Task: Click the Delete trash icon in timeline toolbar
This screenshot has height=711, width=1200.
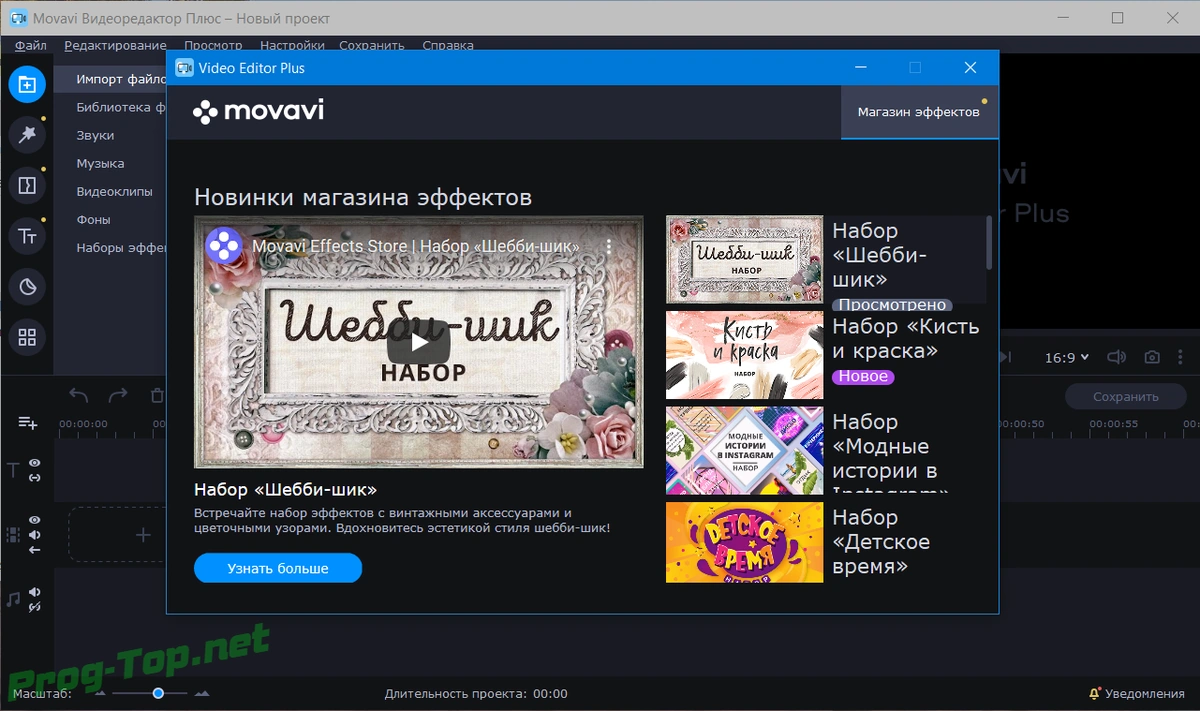Action: 156,396
